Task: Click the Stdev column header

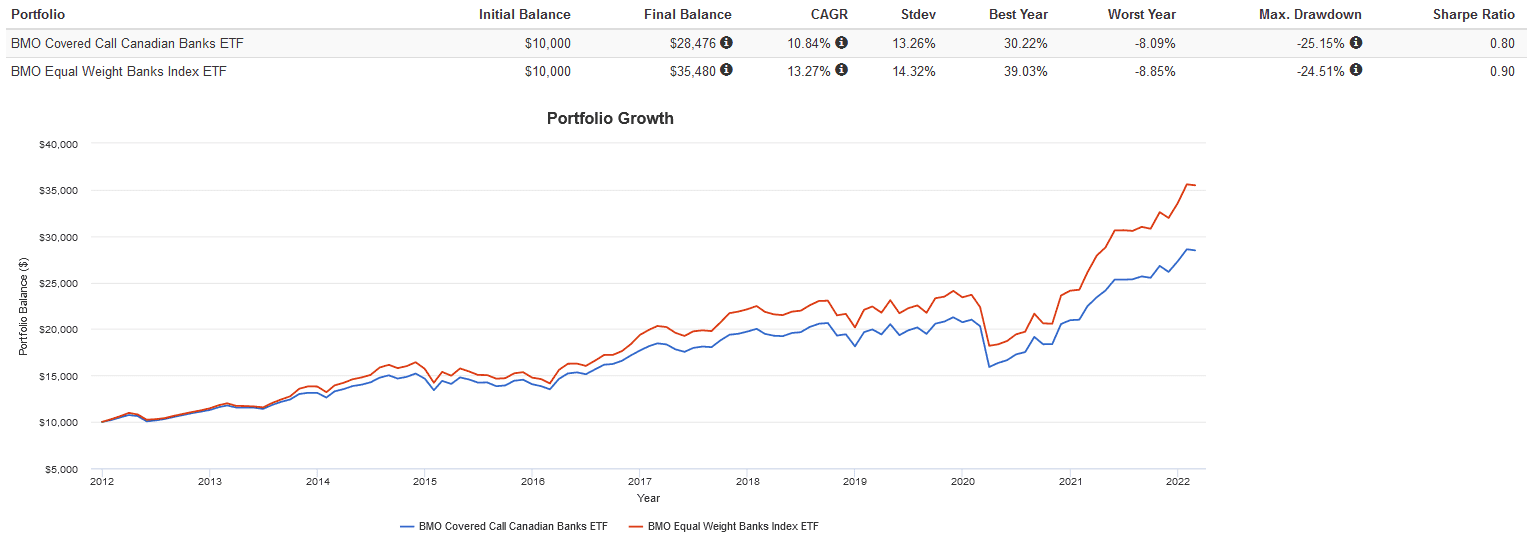Action: tap(917, 15)
